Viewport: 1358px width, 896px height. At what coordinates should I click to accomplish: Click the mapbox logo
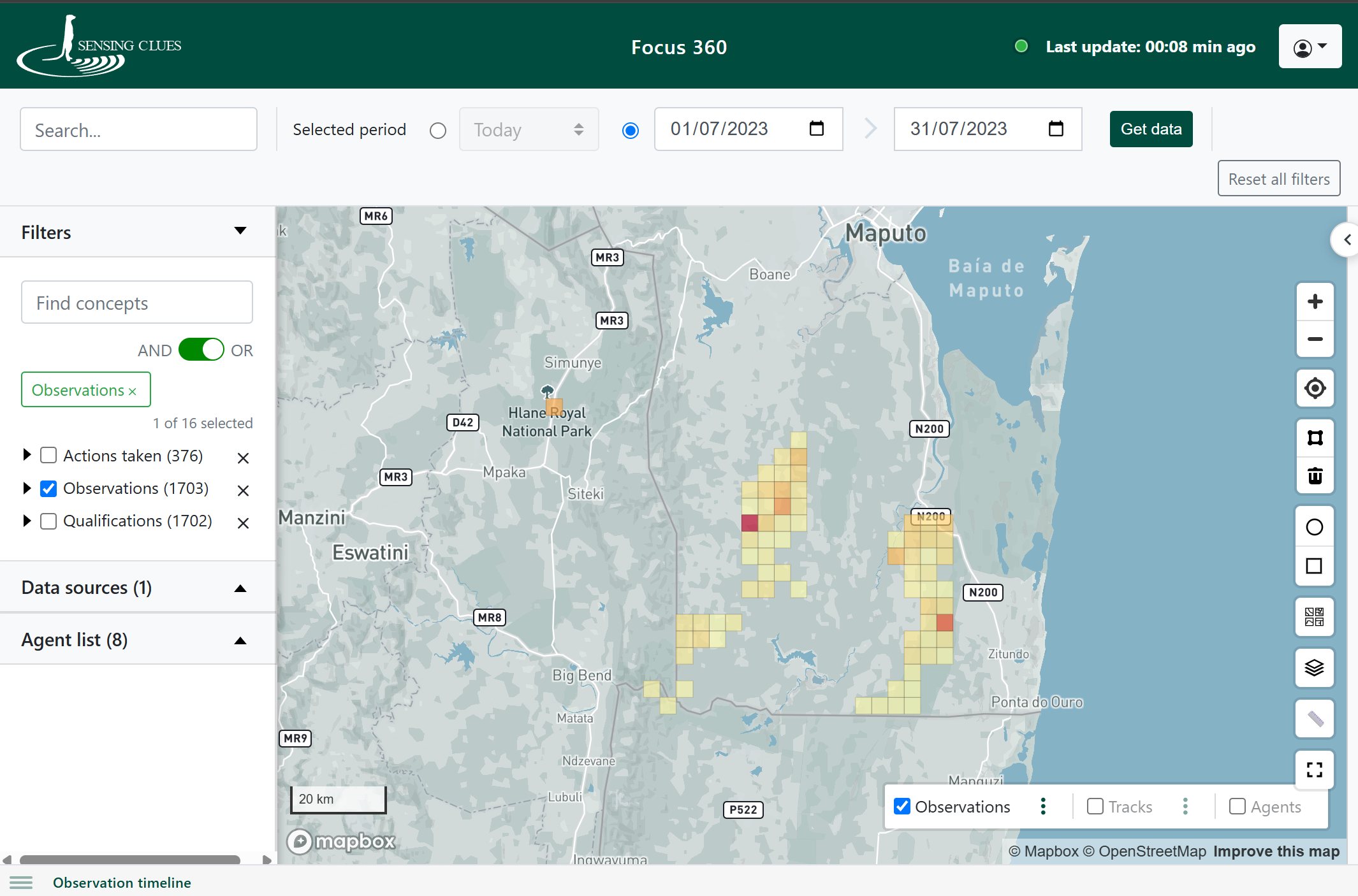pos(341,841)
